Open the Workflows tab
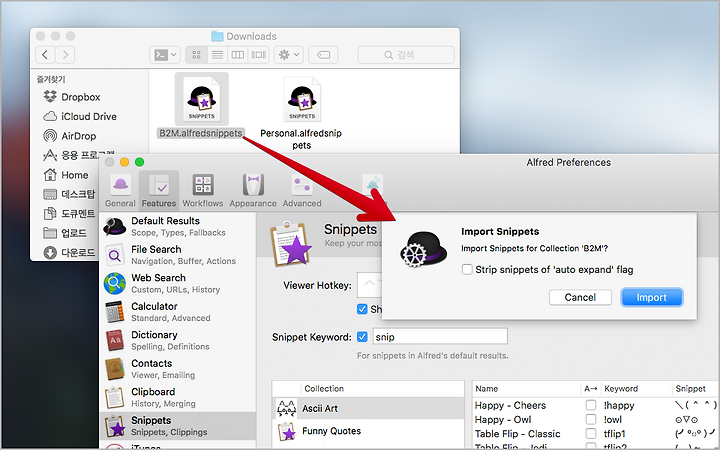This screenshot has width=720, height=450. [x=202, y=191]
